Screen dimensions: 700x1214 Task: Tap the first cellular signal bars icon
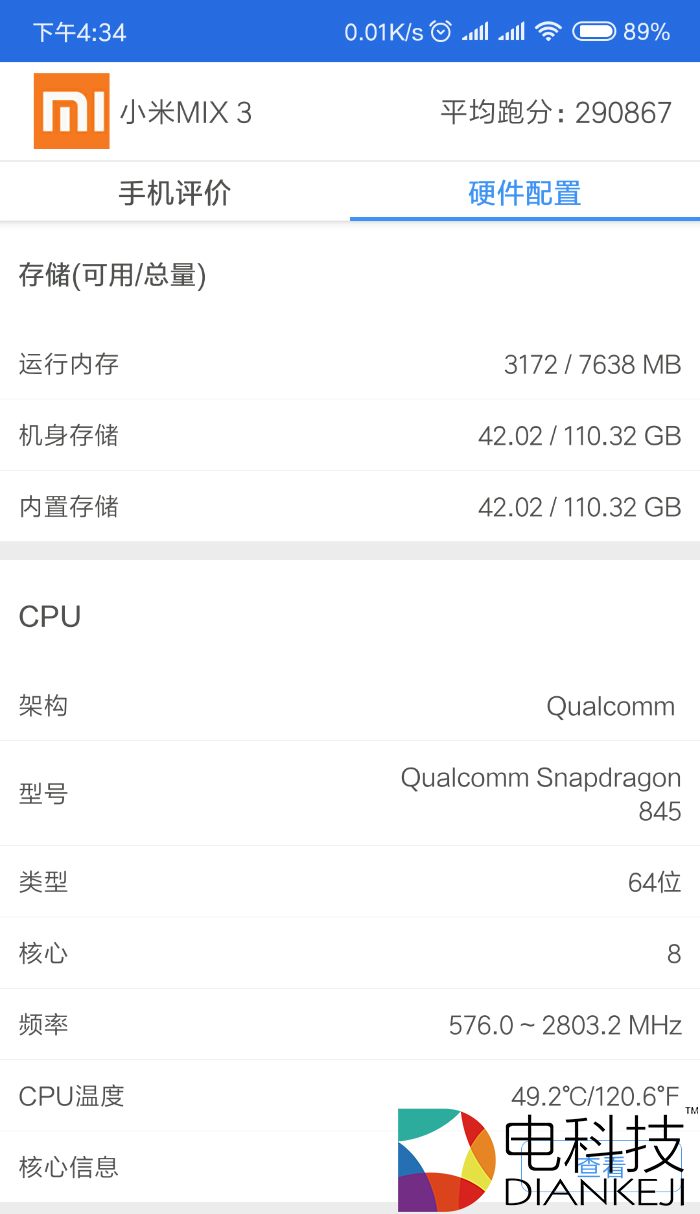tap(475, 32)
